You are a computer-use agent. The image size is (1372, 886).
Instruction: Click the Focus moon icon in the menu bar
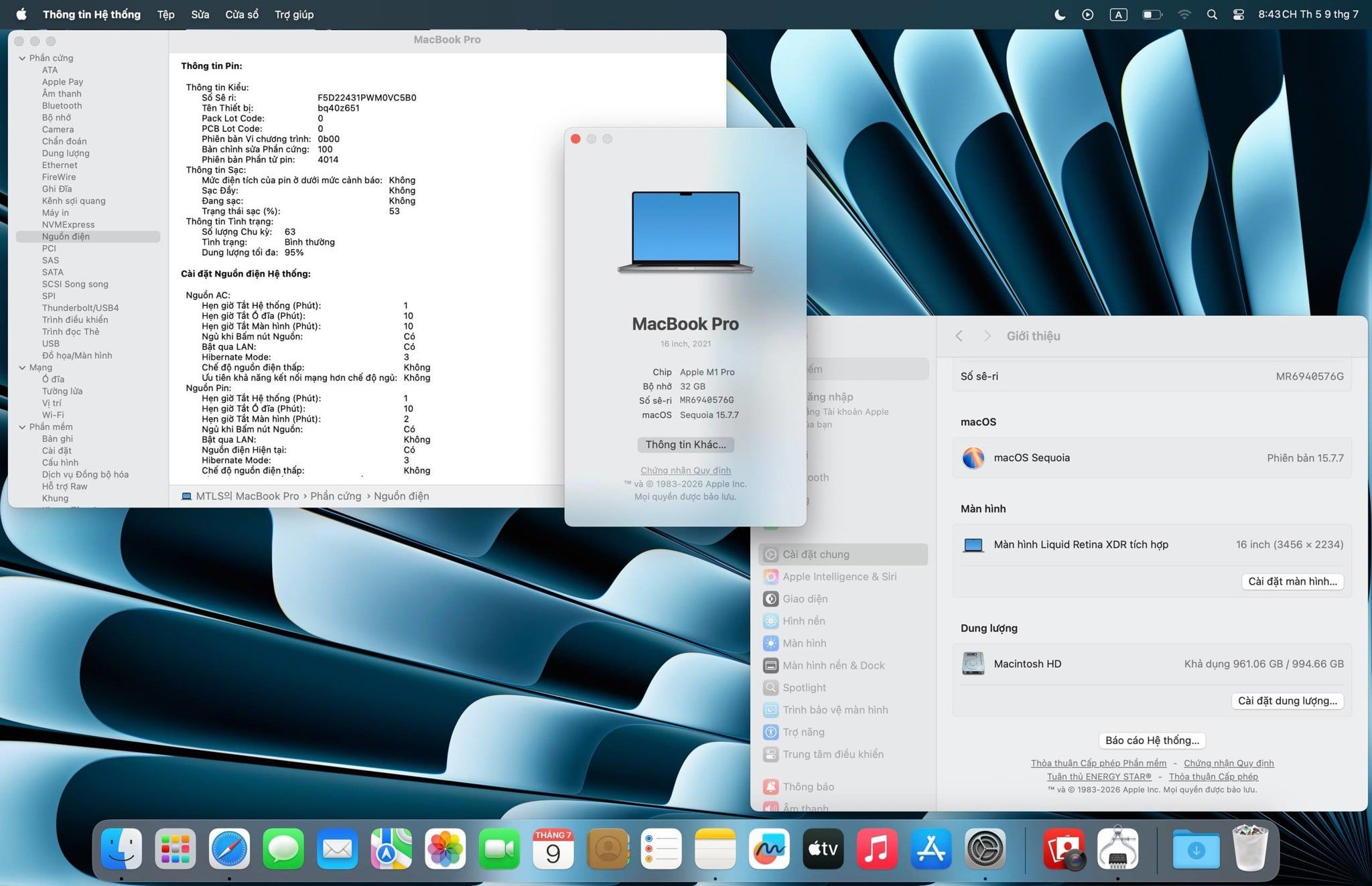(1060, 14)
